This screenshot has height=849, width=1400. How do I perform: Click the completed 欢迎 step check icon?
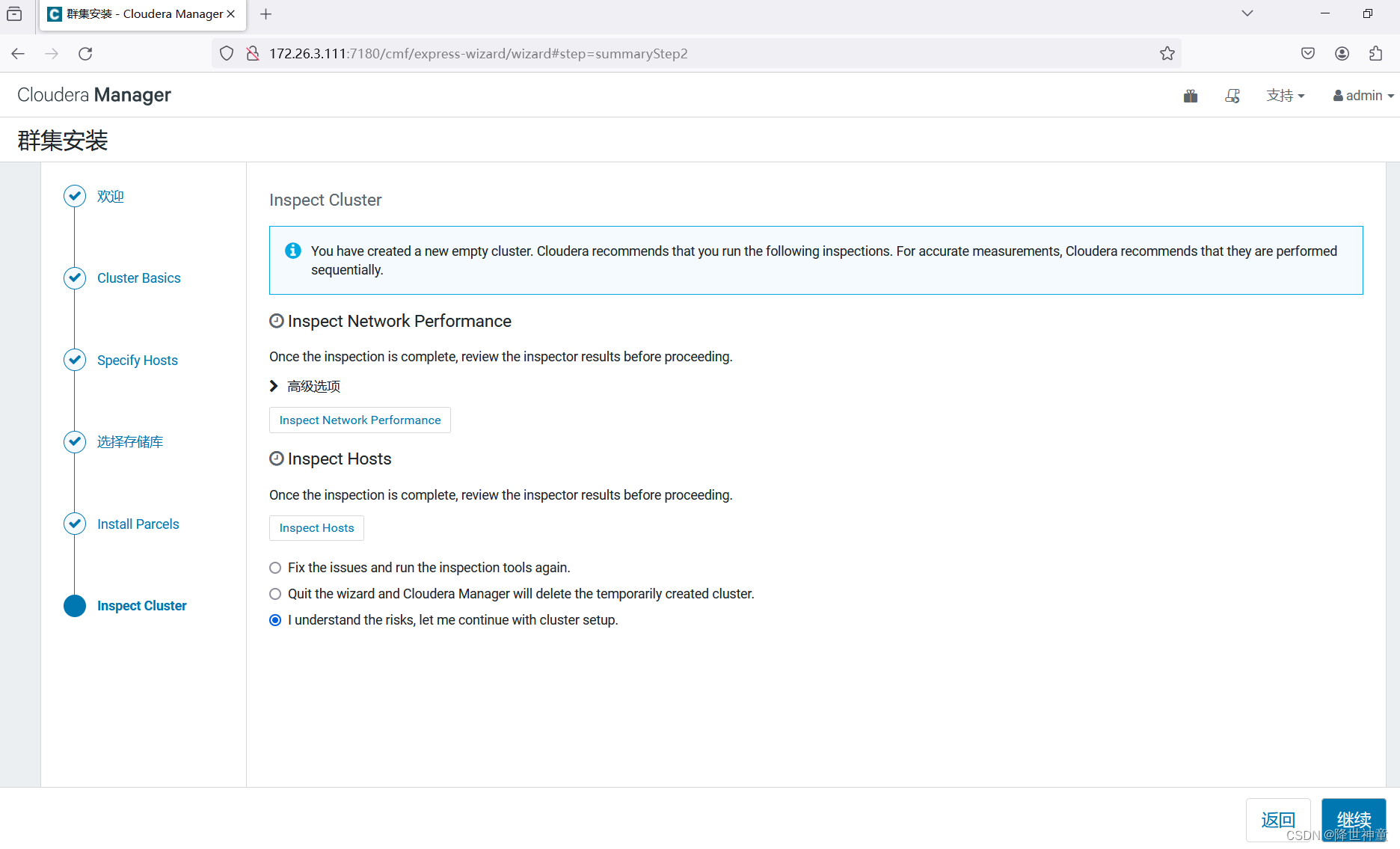(x=75, y=196)
